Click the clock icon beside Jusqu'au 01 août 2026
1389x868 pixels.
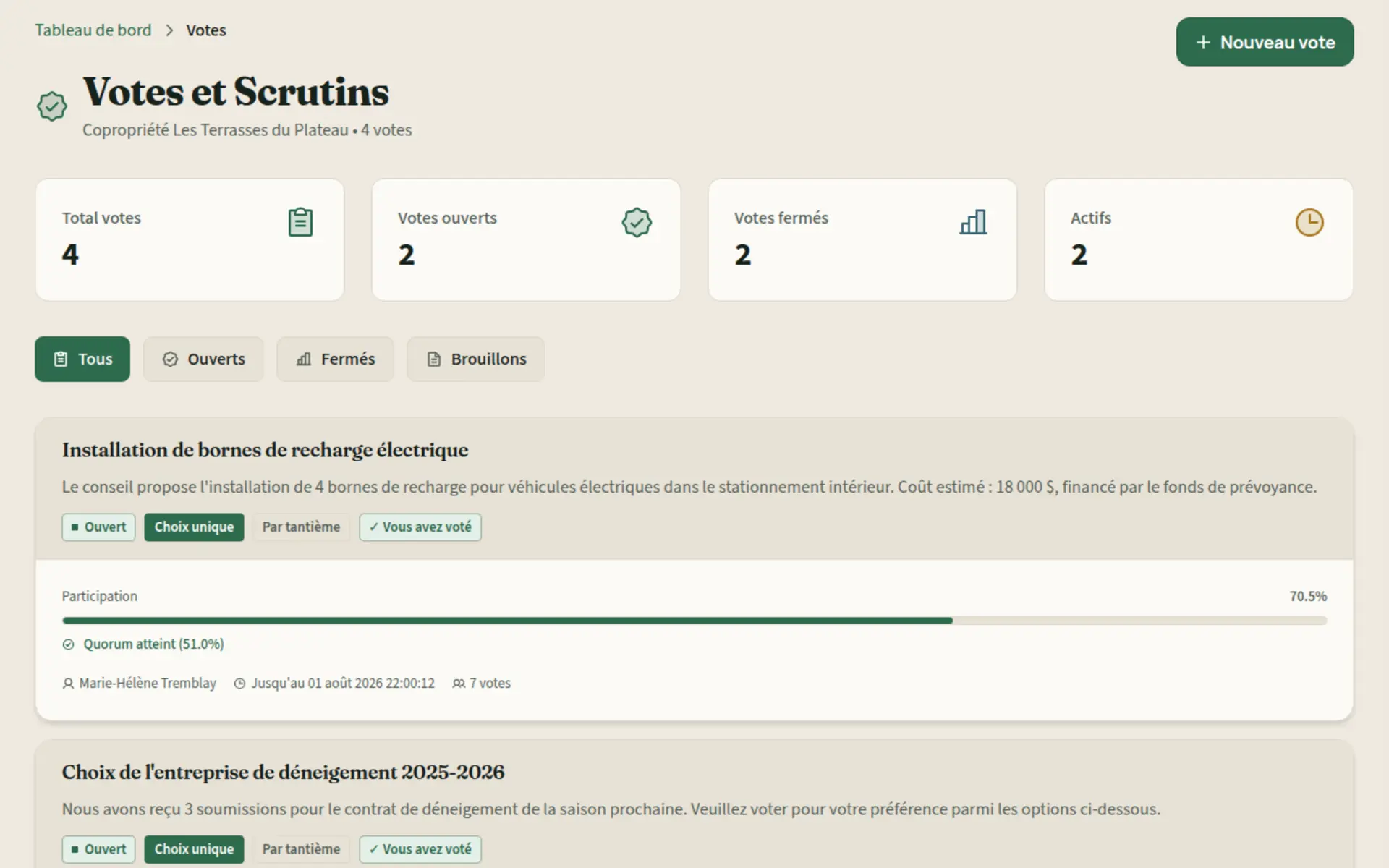(240, 684)
